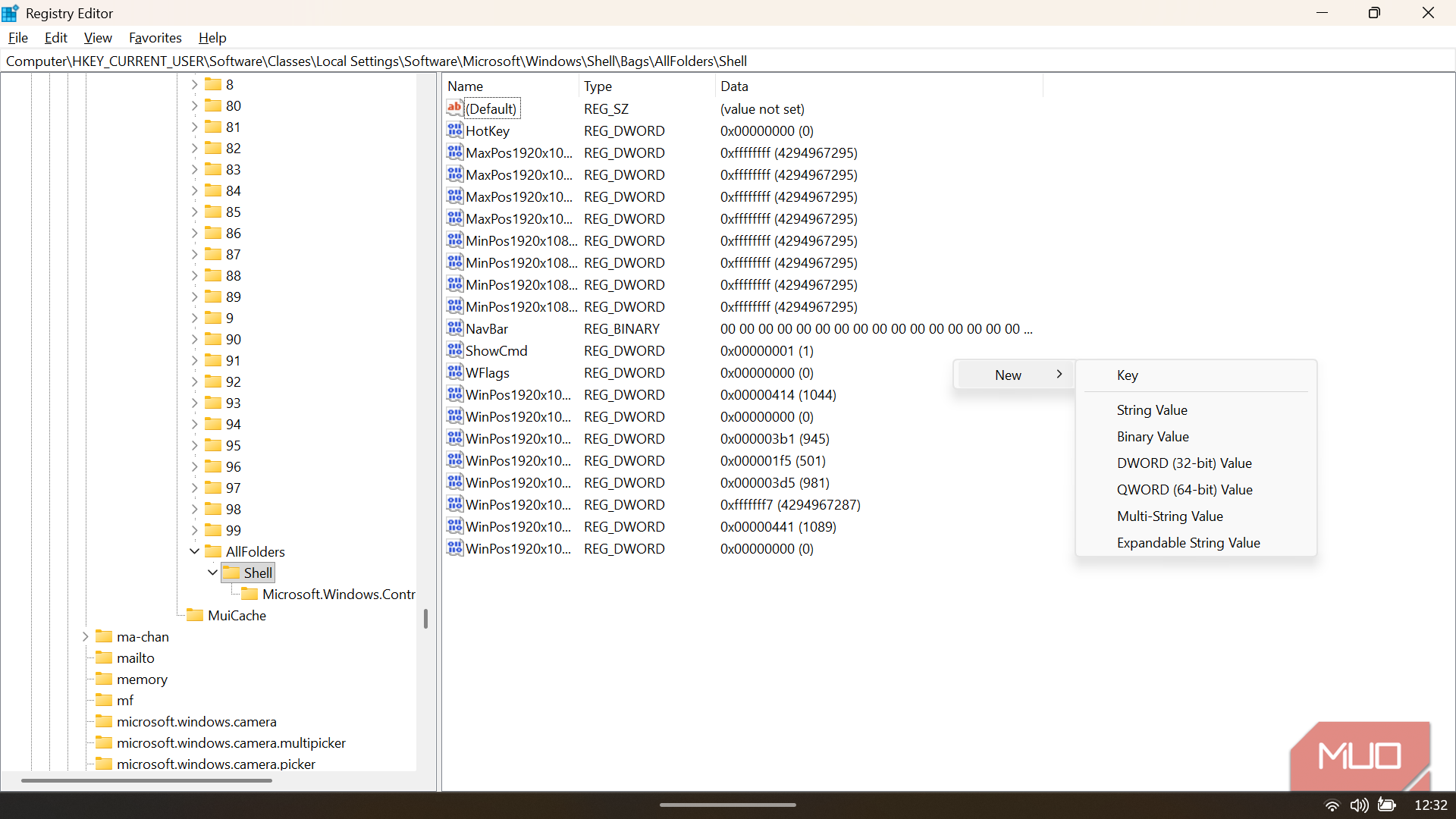Click the NavBar binary value icon
Image resolution: width=1456 pixels, height=819 pixels.
pyautogui.click(x=455, y=328)
